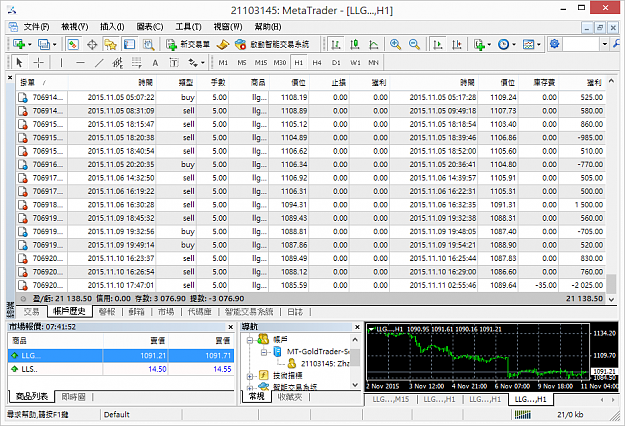Open the MetaEditor yellow book icon

pos(223,44)
